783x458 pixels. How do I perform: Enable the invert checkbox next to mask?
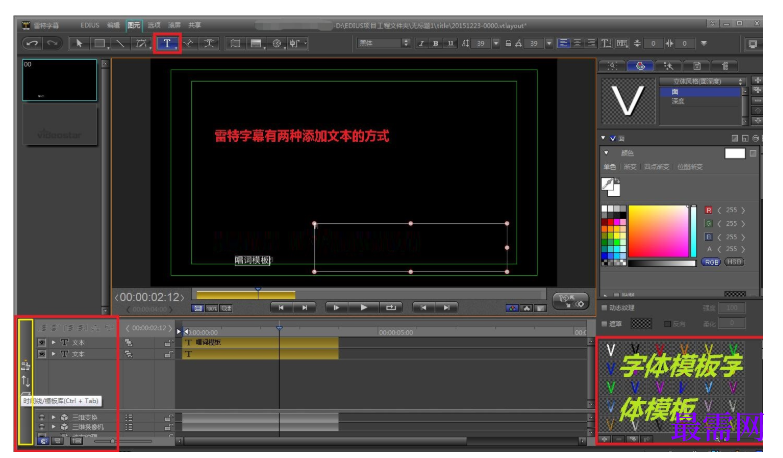tap(667, 324)
